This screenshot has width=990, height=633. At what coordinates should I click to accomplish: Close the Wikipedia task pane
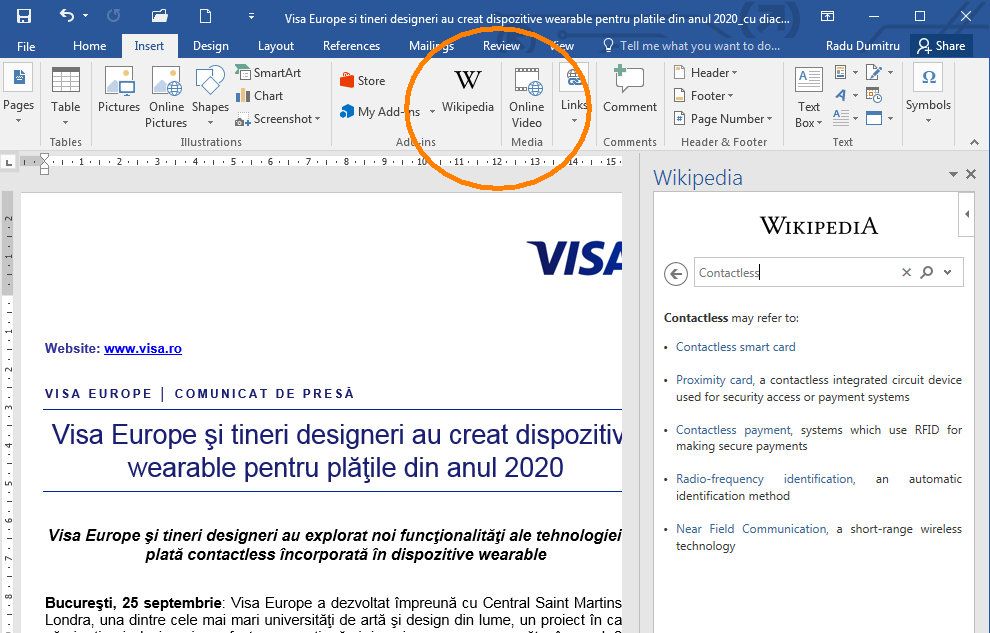click(x=971, y=174)
